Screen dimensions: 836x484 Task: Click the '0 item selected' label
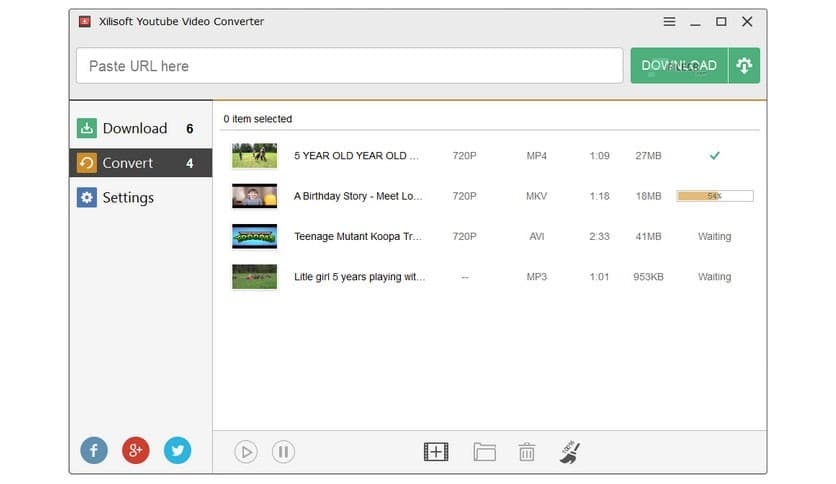(x=258, y=119)
